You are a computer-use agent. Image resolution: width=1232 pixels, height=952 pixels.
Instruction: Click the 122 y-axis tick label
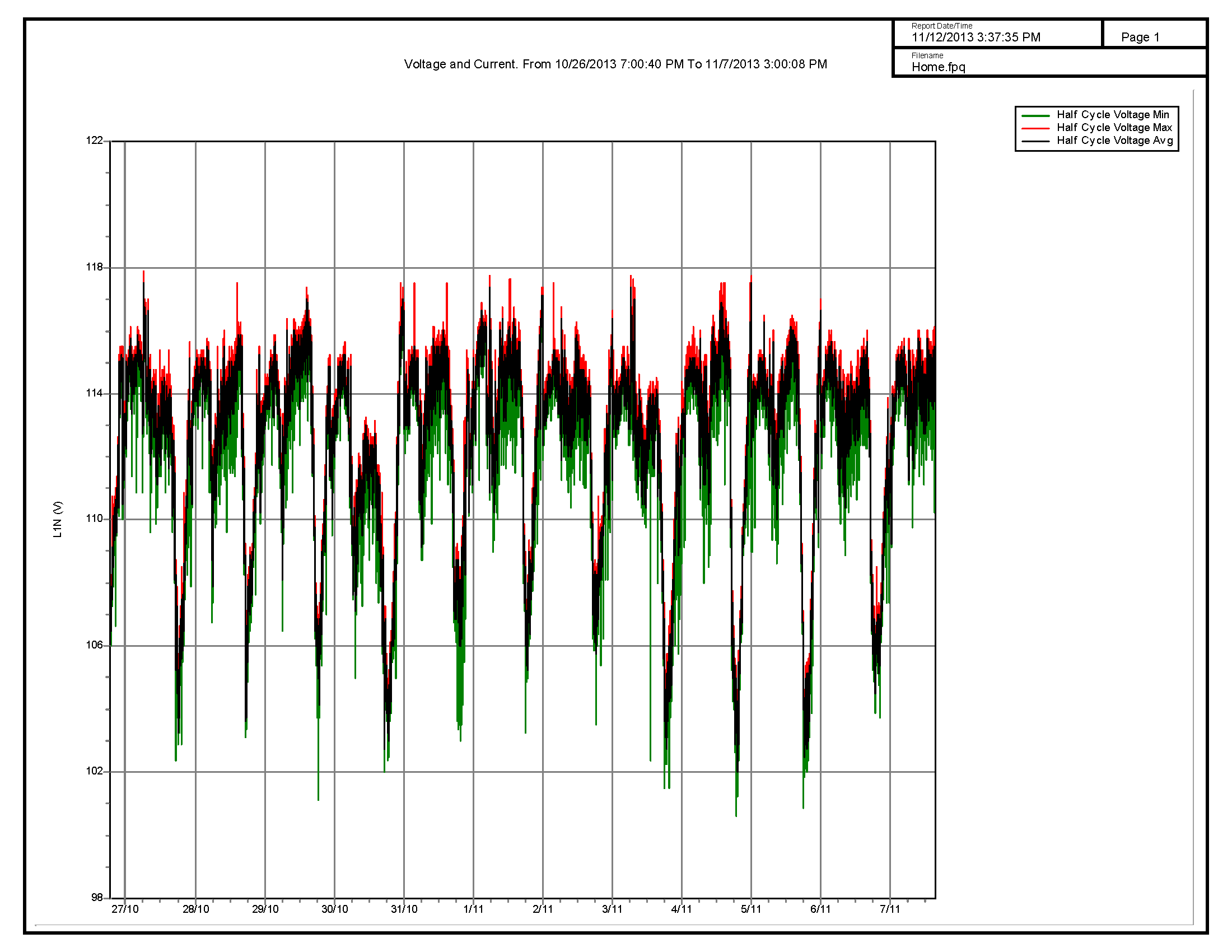click(x=94, y=141)
